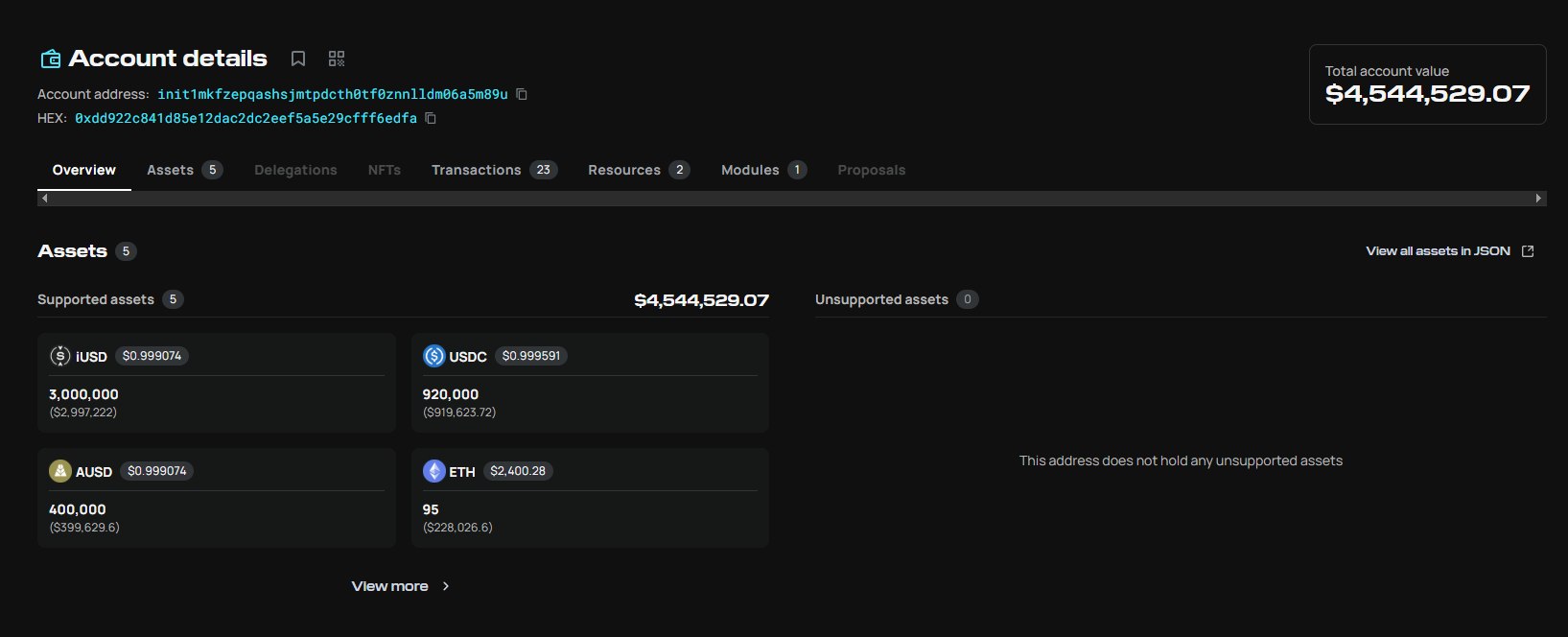
Task: Click the init1 account address link
Action: [333, 94]
